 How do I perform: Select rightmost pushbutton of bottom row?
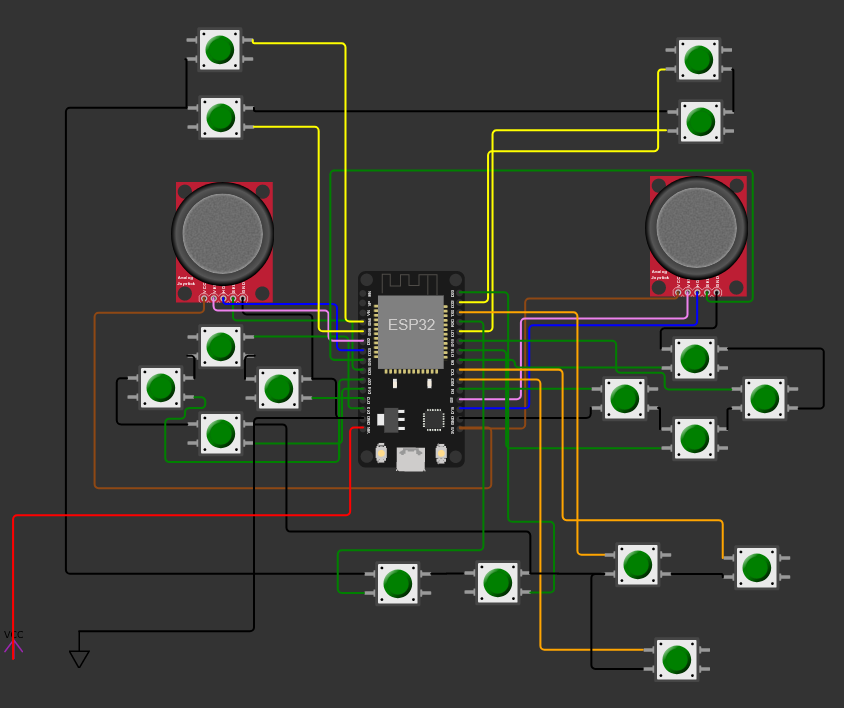click(x=757, y=567)
